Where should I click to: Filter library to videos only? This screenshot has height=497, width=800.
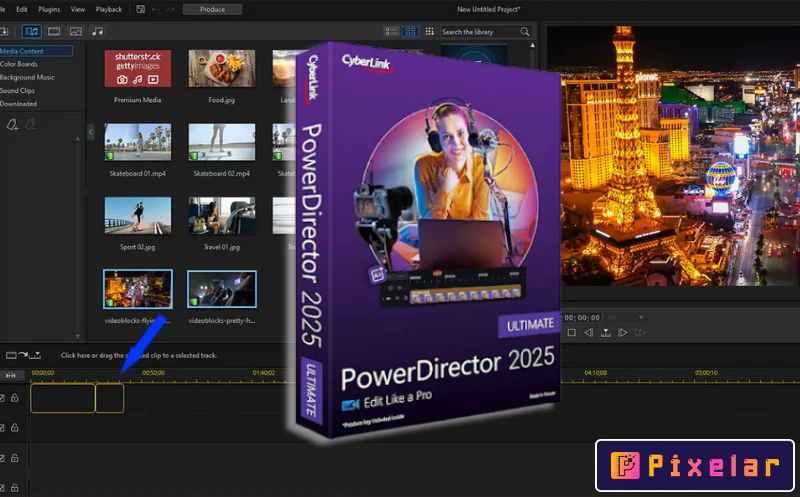[x=54, y=32]
